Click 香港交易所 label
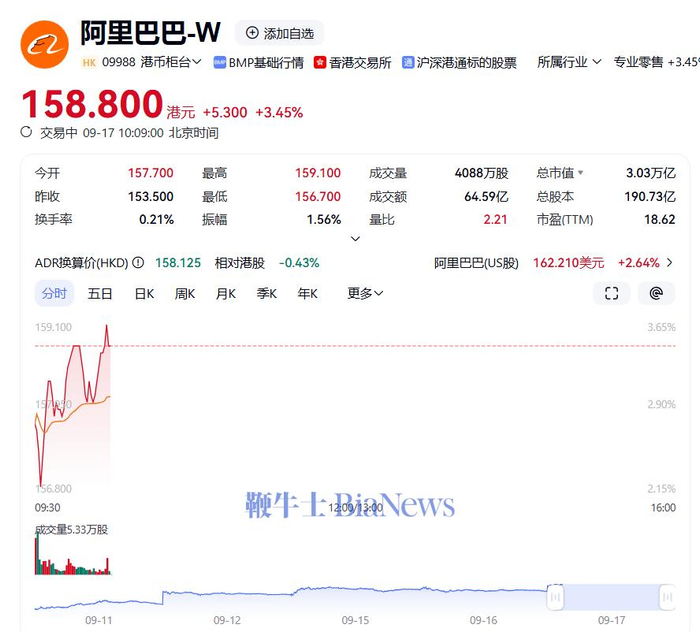 (360, 62)
